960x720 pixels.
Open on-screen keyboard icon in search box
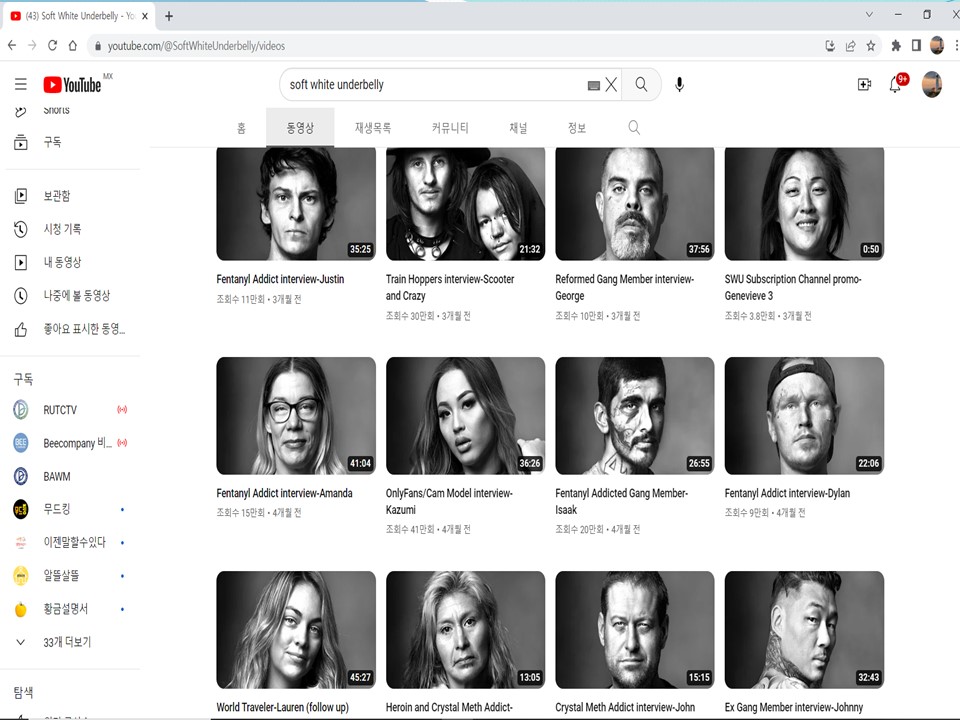click(x=593, y=86)
